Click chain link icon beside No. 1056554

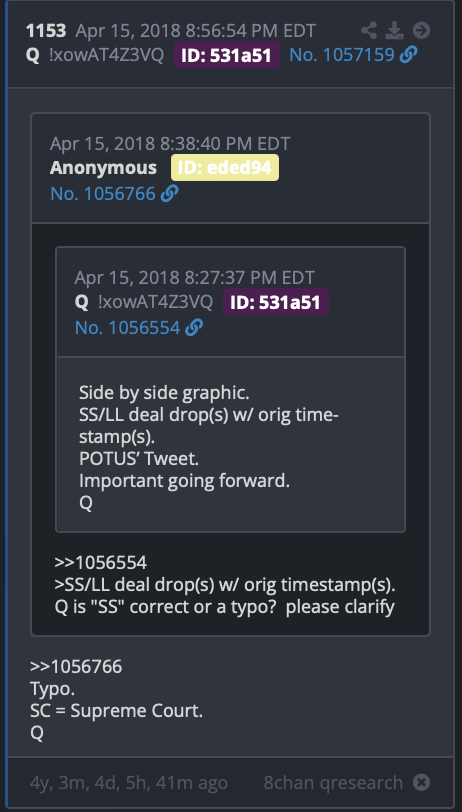coord(194,327)
